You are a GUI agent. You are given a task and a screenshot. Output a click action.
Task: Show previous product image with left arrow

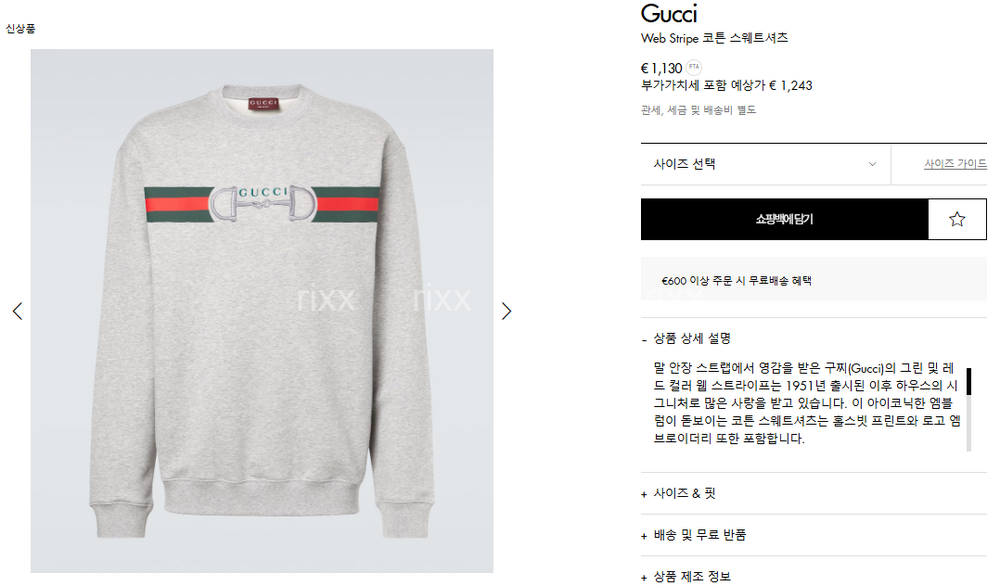(x=17, y=311)
